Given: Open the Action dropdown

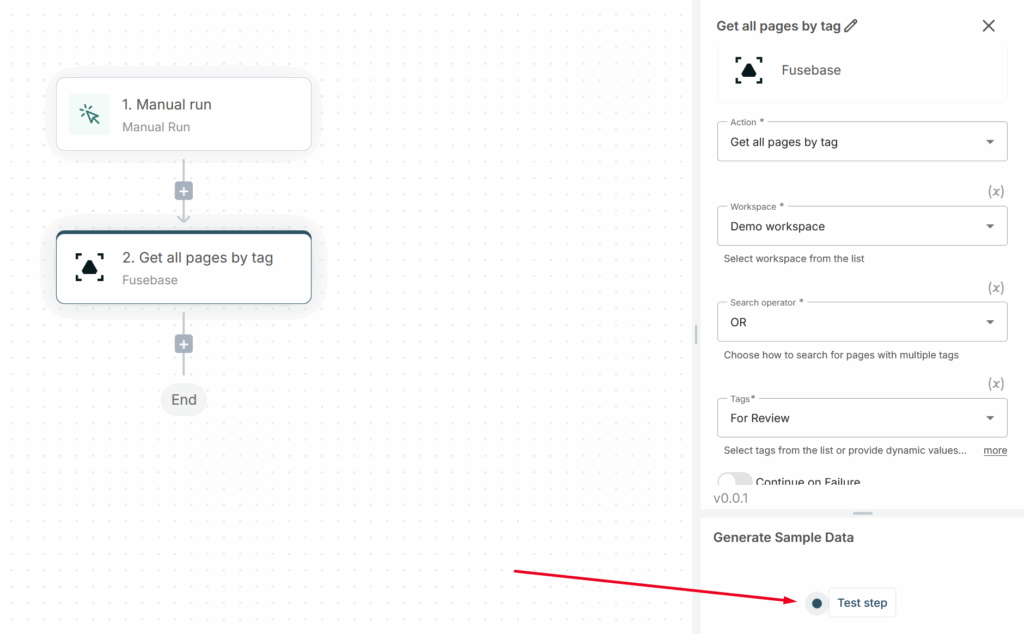Looking at the screenshot, I should (861, 142).
